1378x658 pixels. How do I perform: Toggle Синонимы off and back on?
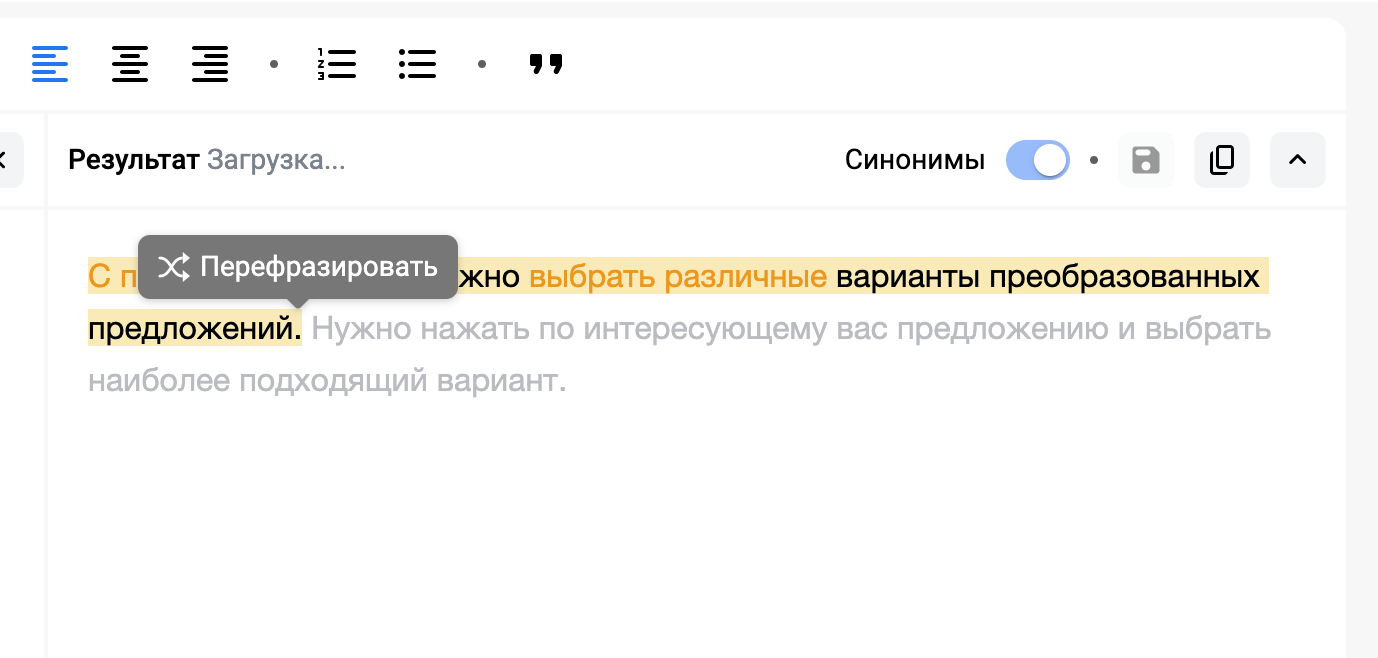click(x=1037, y=160)
